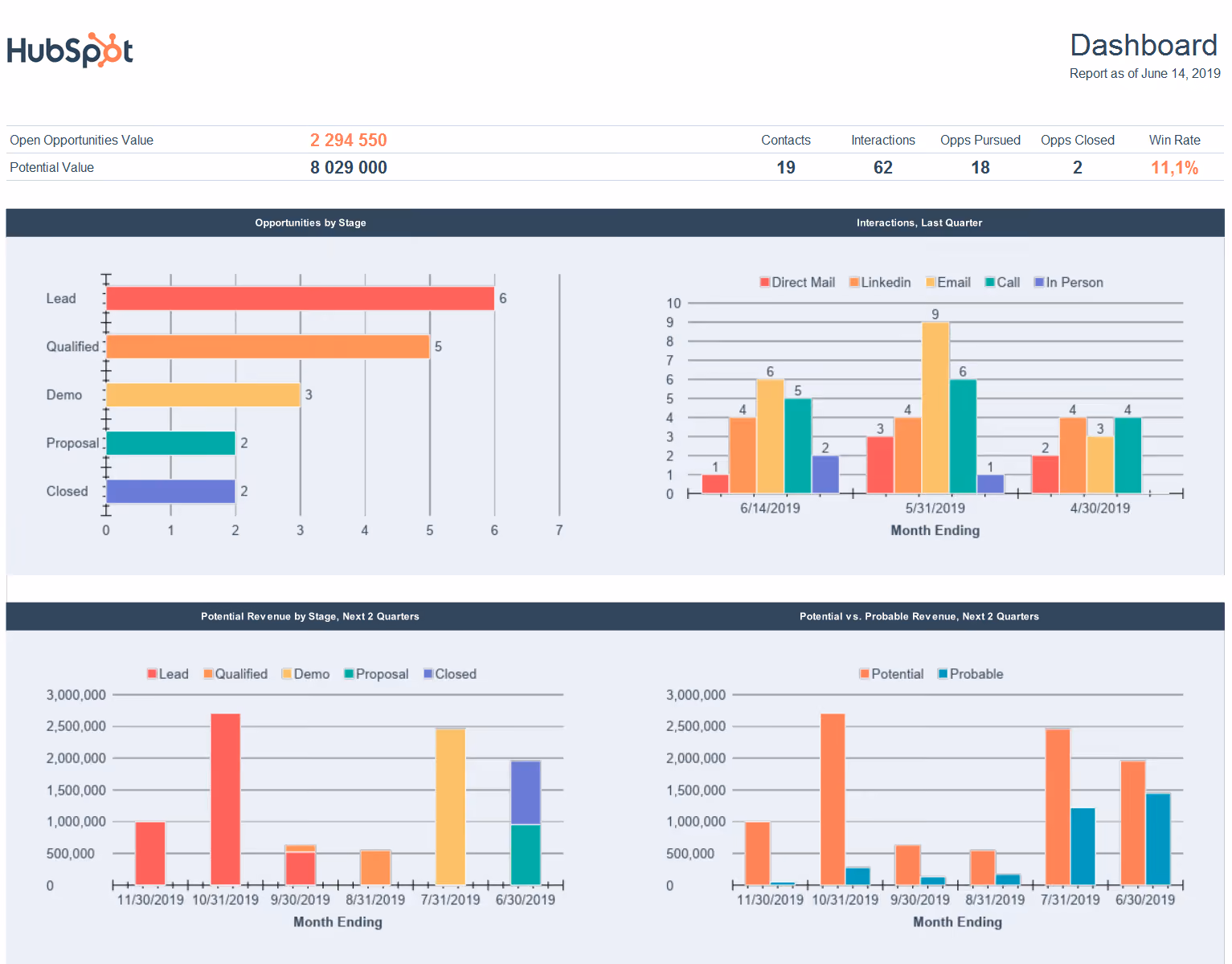Click the Demo revenue bar for 7/31/2019
The height and width of the screenshot is (964, 1232).
[451, 807]
